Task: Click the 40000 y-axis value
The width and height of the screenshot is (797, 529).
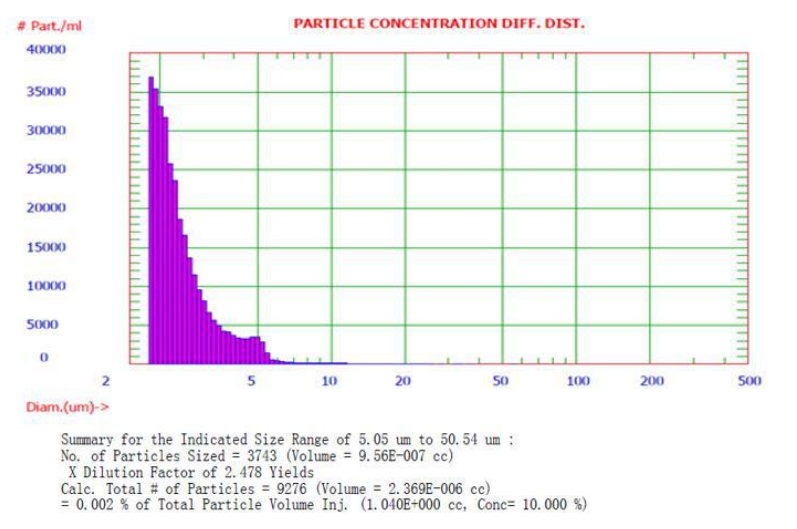Action: [x=46, y=49]
